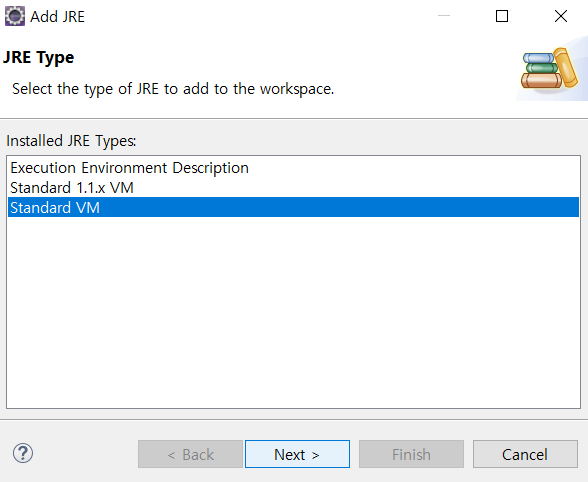Minimize the Add JRE dialog
588x482 pixels.
pyautogui.click(x=444, y=16)
